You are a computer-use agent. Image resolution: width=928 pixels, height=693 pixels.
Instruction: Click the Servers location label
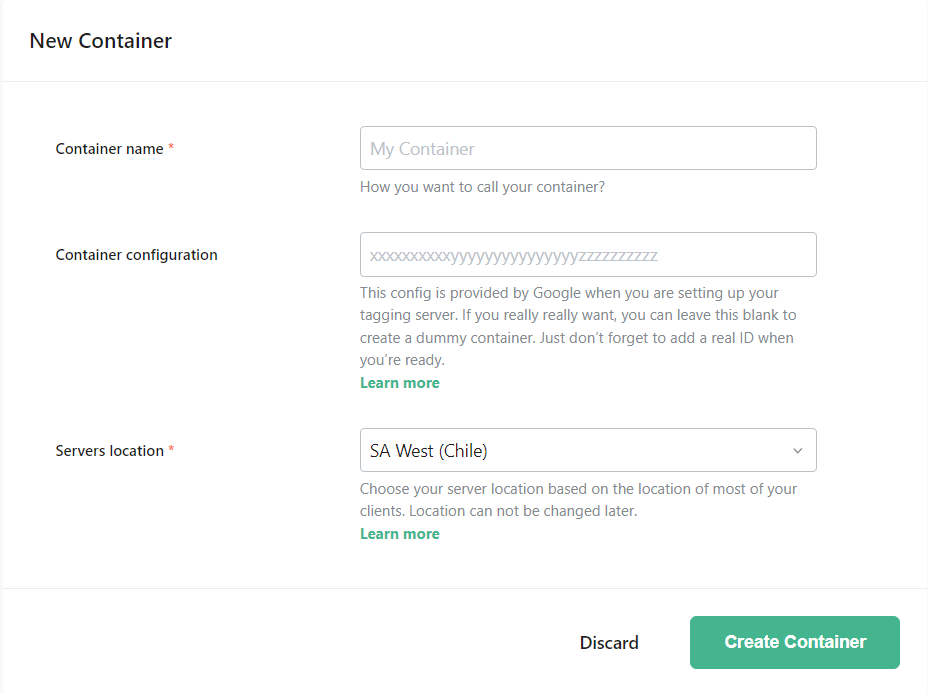[109, 451]
